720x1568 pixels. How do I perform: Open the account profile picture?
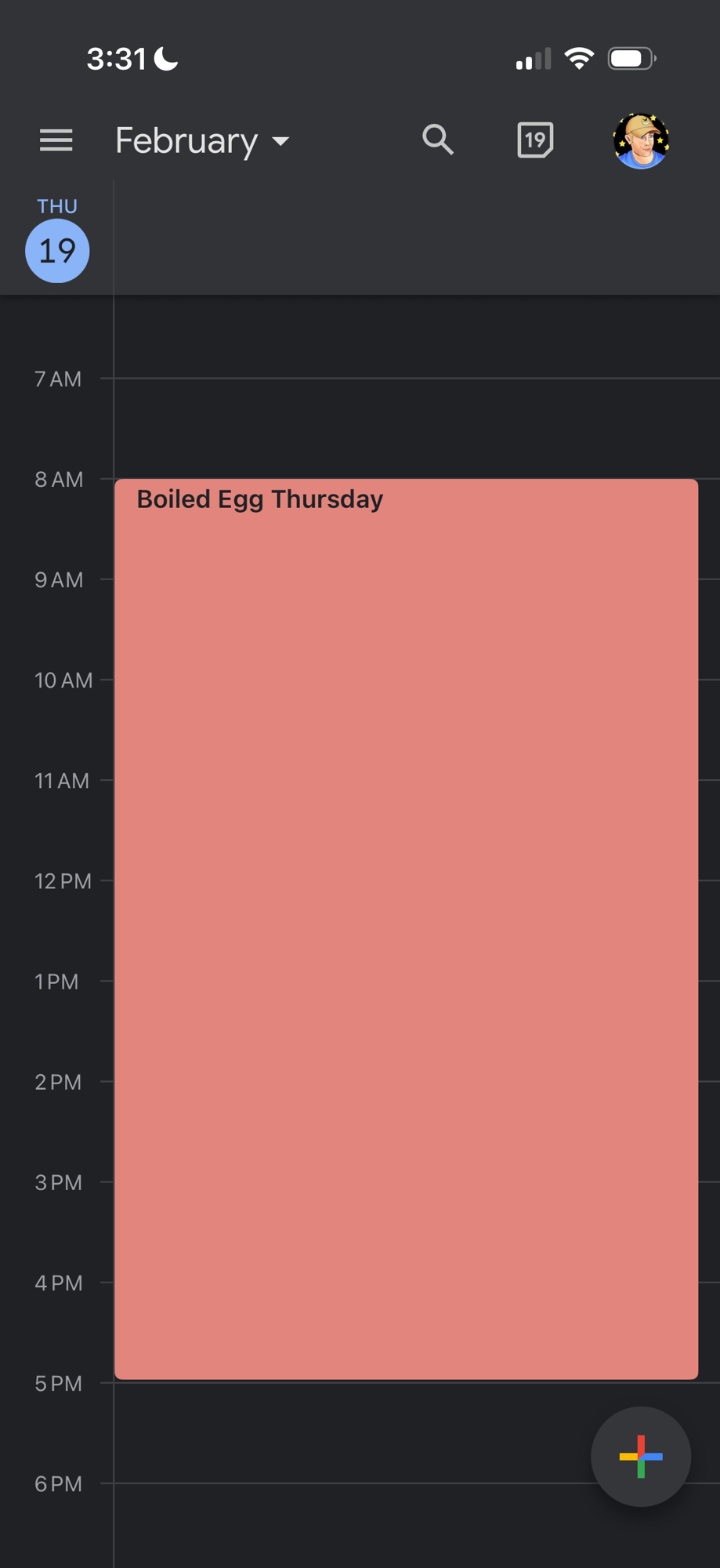[x=641, y=141]
